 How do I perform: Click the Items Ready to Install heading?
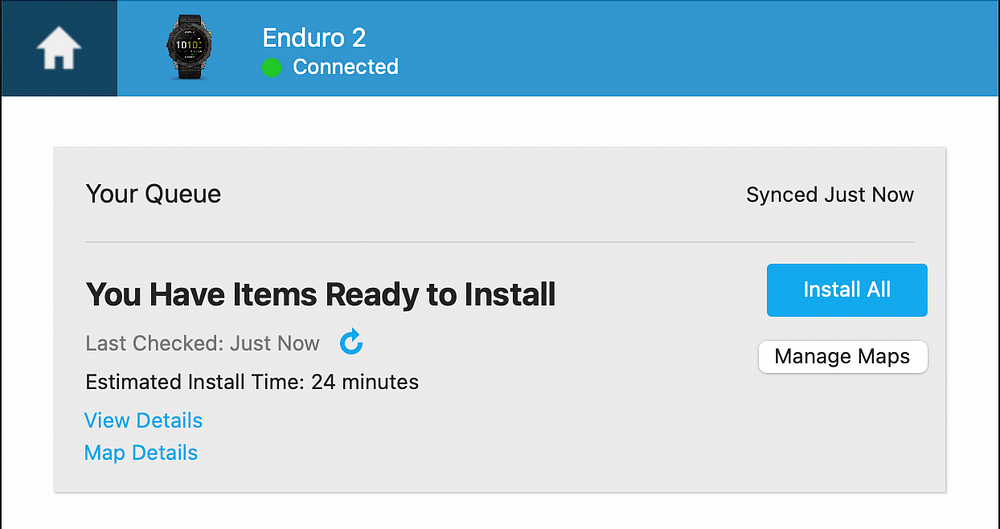[320, 295]
